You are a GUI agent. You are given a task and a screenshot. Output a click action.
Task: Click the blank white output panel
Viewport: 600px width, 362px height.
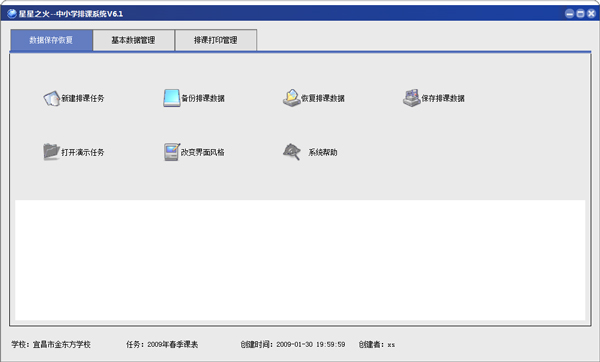coord(300,260)
